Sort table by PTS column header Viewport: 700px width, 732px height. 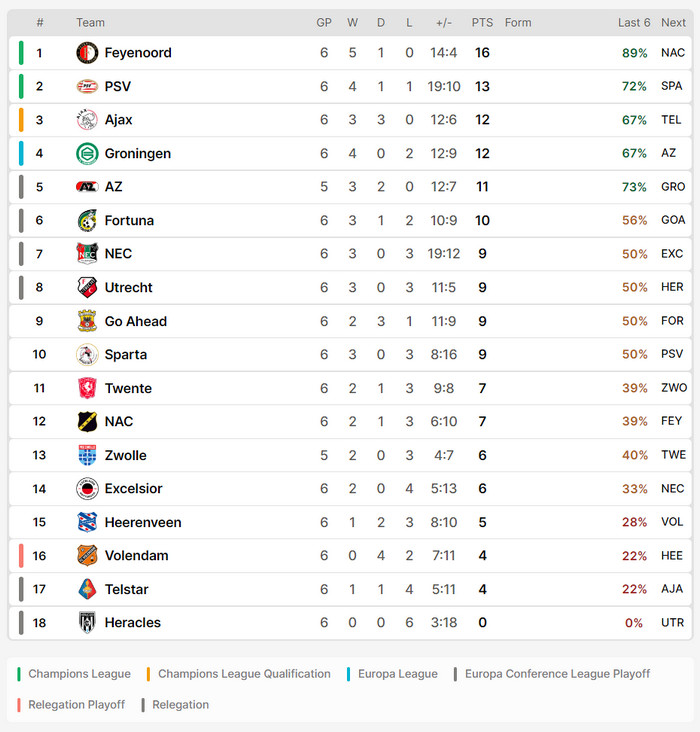click(x=482, y=22)
